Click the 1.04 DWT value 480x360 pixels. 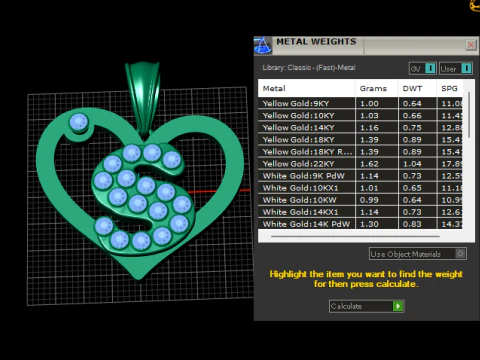coord(412,164)
